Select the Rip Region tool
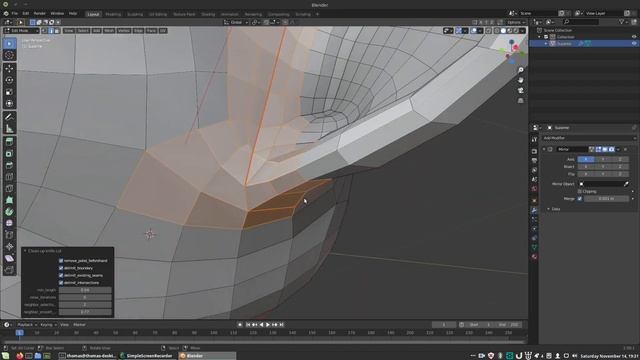 pyautogui.click(x=9, y=270)
